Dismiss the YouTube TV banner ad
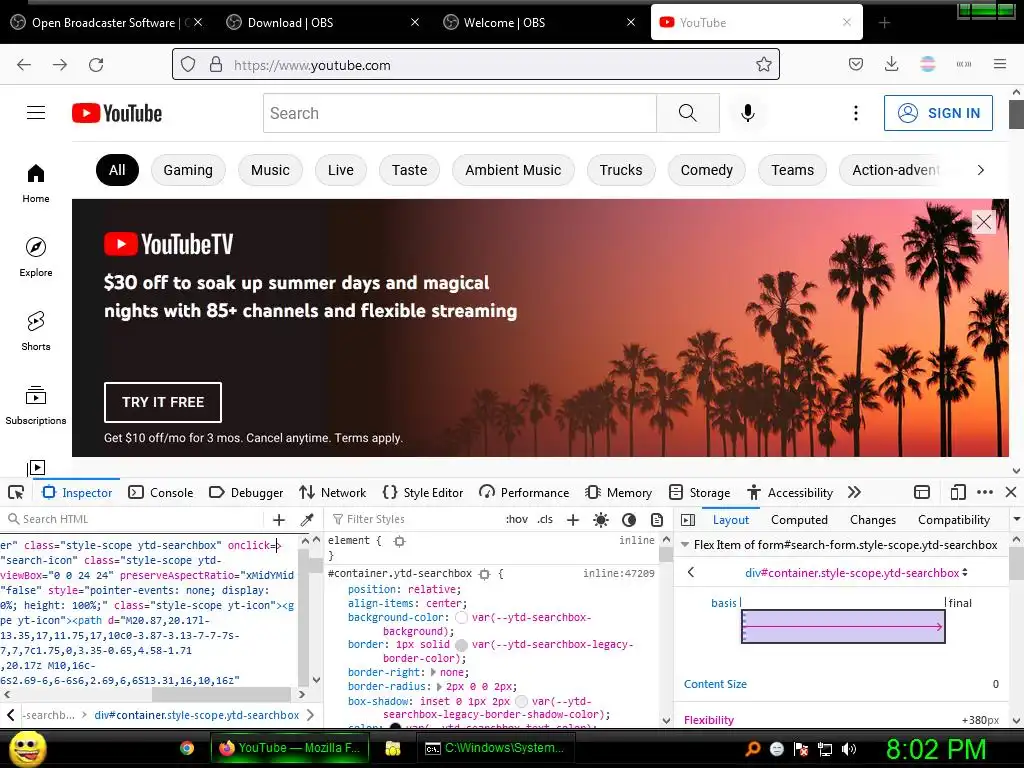 (984, 222)
